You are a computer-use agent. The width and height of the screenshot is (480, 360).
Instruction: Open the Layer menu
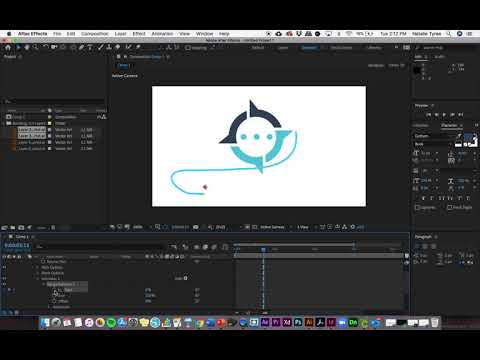[x=120, y=34]
